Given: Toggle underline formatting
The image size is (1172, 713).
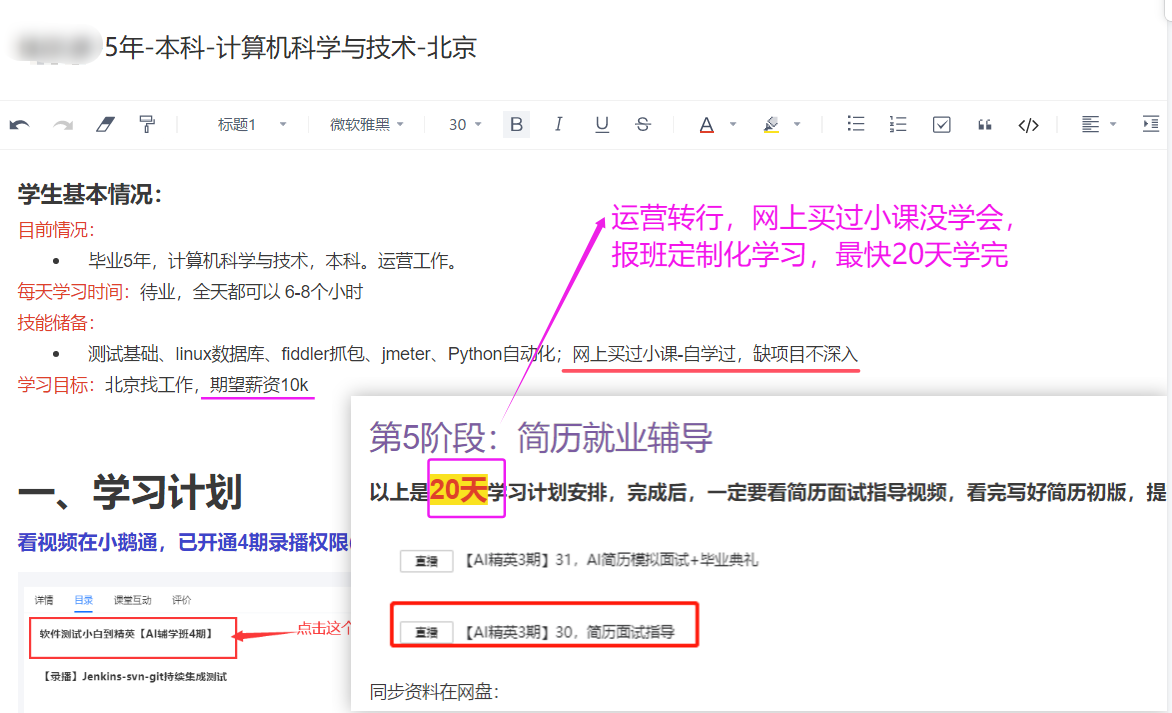Looking at the screenshot, I should tap(601, 125).
